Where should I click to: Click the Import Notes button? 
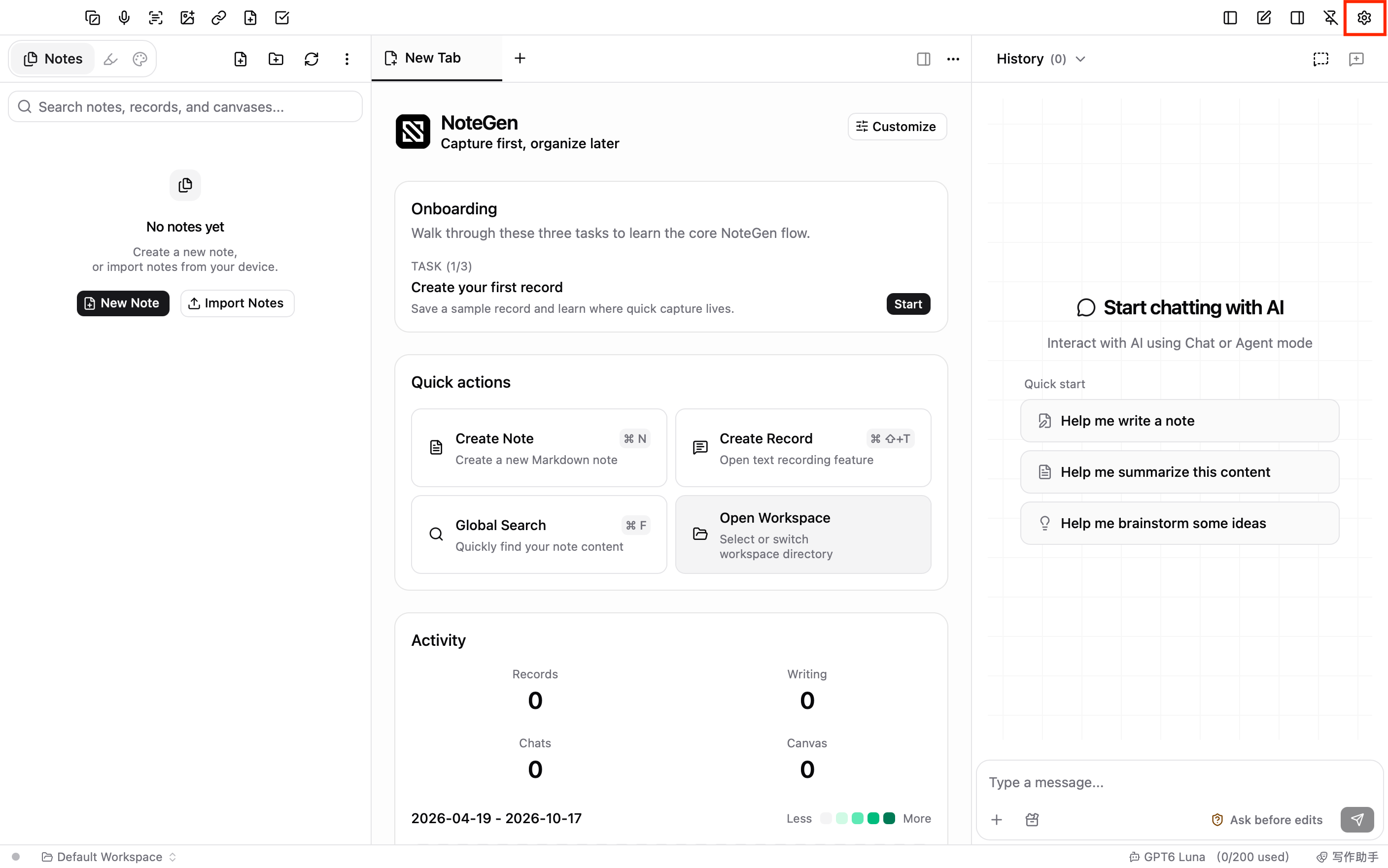237,303
